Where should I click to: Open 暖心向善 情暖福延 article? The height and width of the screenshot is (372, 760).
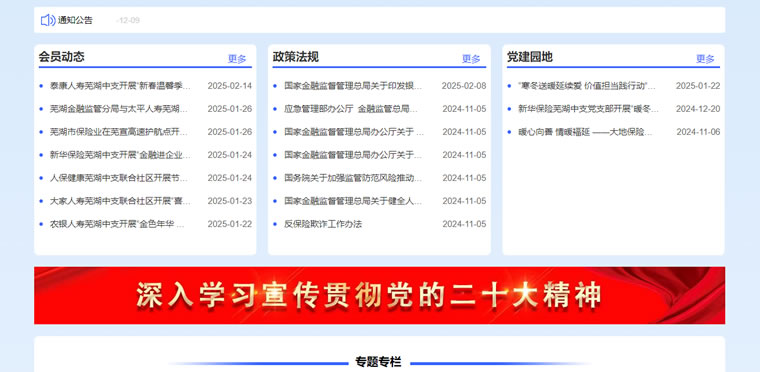[x=586, y=132]
